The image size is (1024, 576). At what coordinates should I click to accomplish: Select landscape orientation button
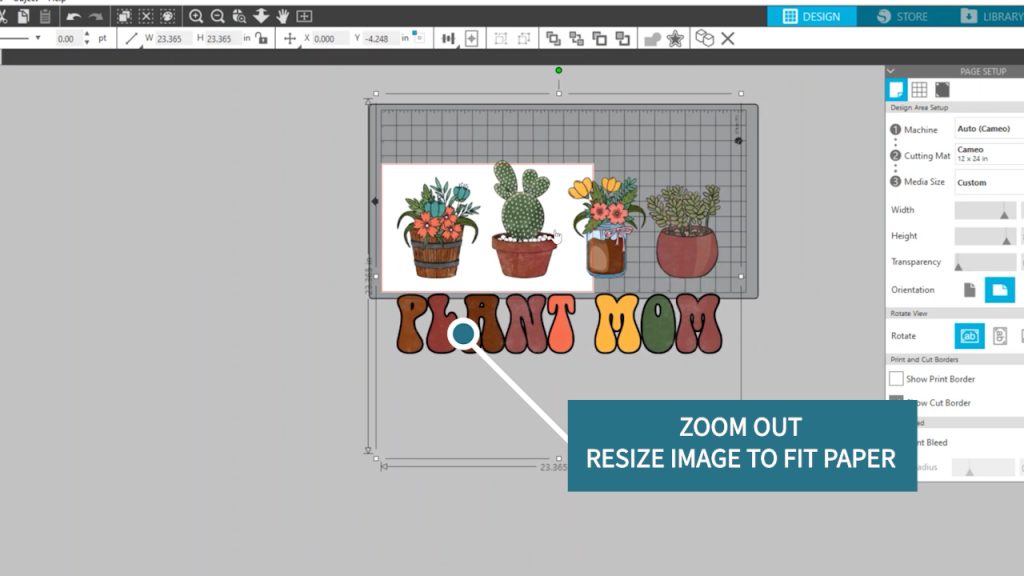point(999,290)
